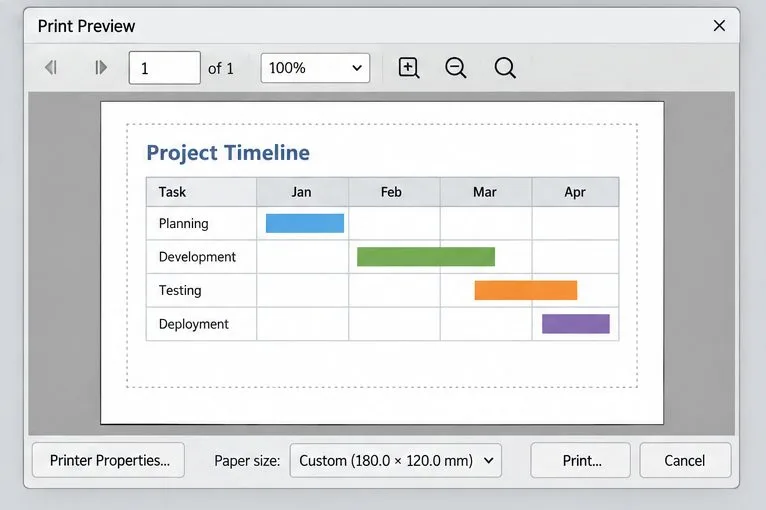Click the Jan column header
The height and width of the screenshot is (510, 766).
(302, 192)
